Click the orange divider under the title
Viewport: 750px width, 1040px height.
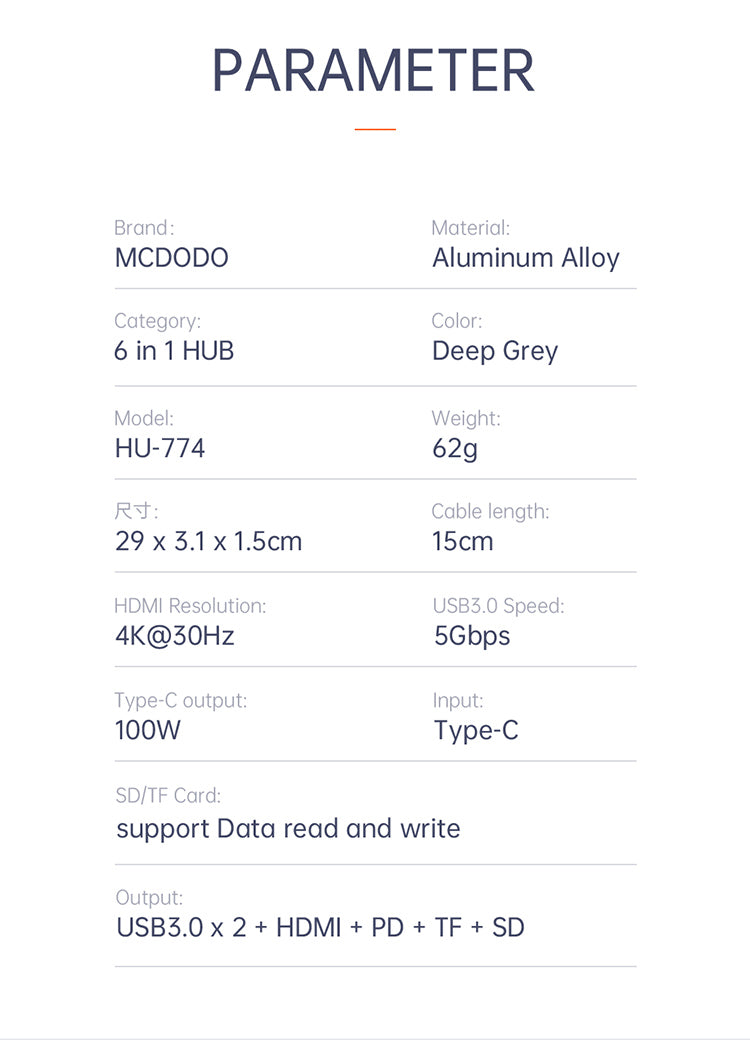375,129
